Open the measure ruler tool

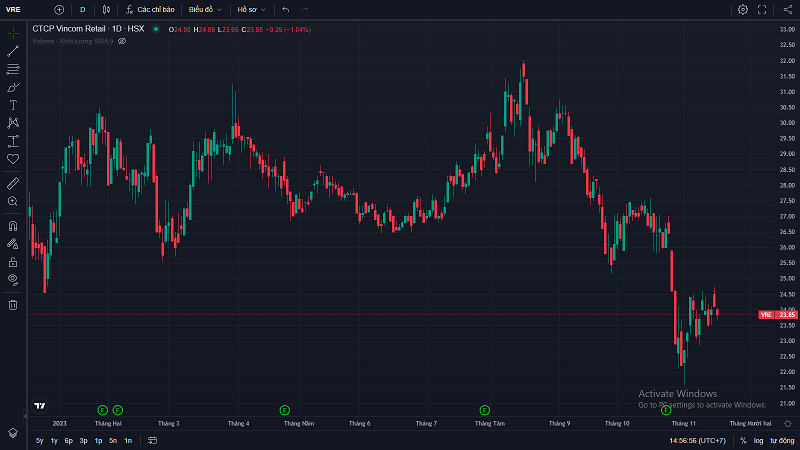click(13, 183)
